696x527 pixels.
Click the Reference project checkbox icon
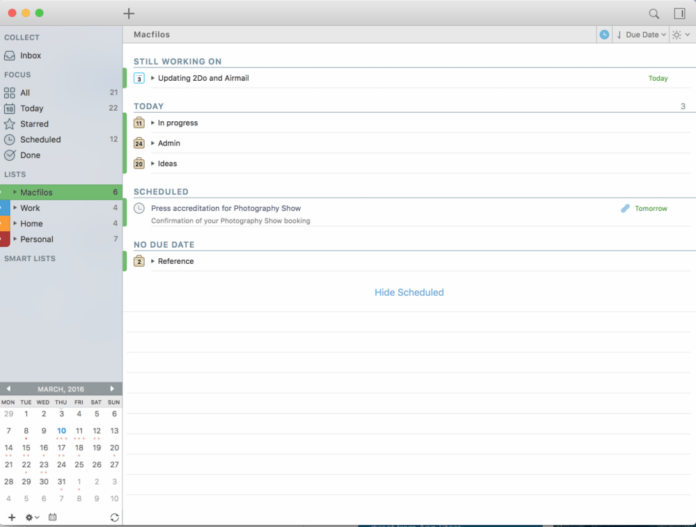[139, 261]
